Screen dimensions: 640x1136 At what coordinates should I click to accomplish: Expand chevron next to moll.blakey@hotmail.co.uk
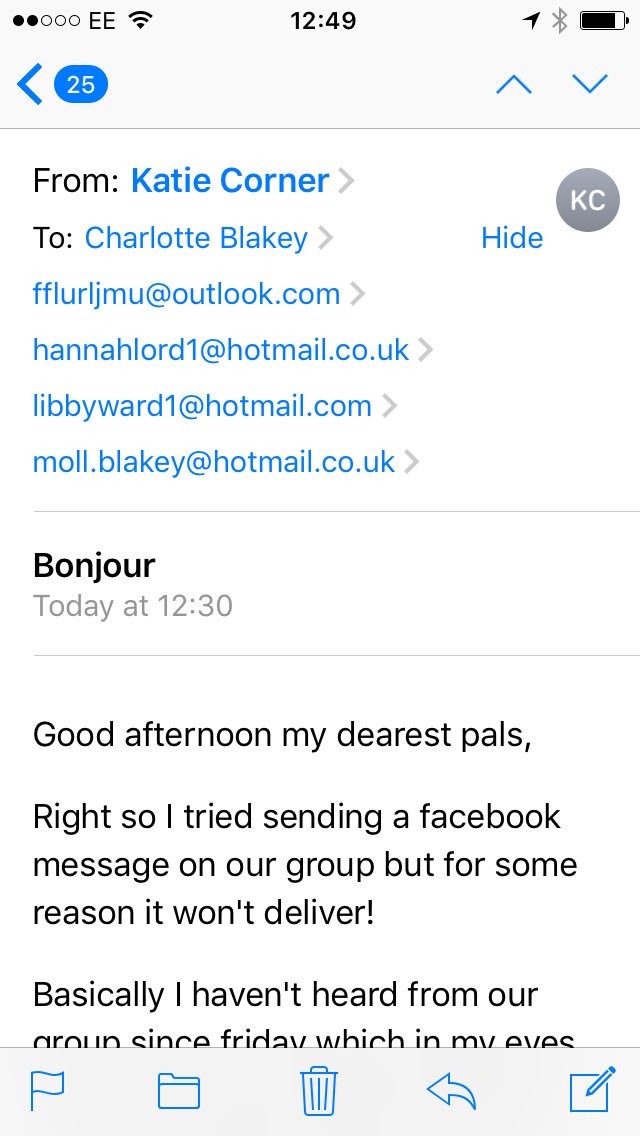click(x=412, y=462)
